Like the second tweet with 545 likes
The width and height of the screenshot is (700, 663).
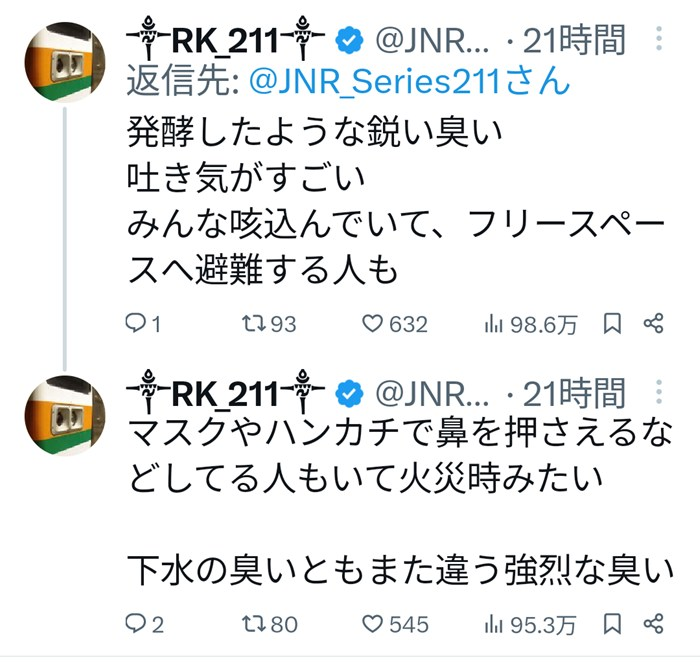(x=373, y=624)
